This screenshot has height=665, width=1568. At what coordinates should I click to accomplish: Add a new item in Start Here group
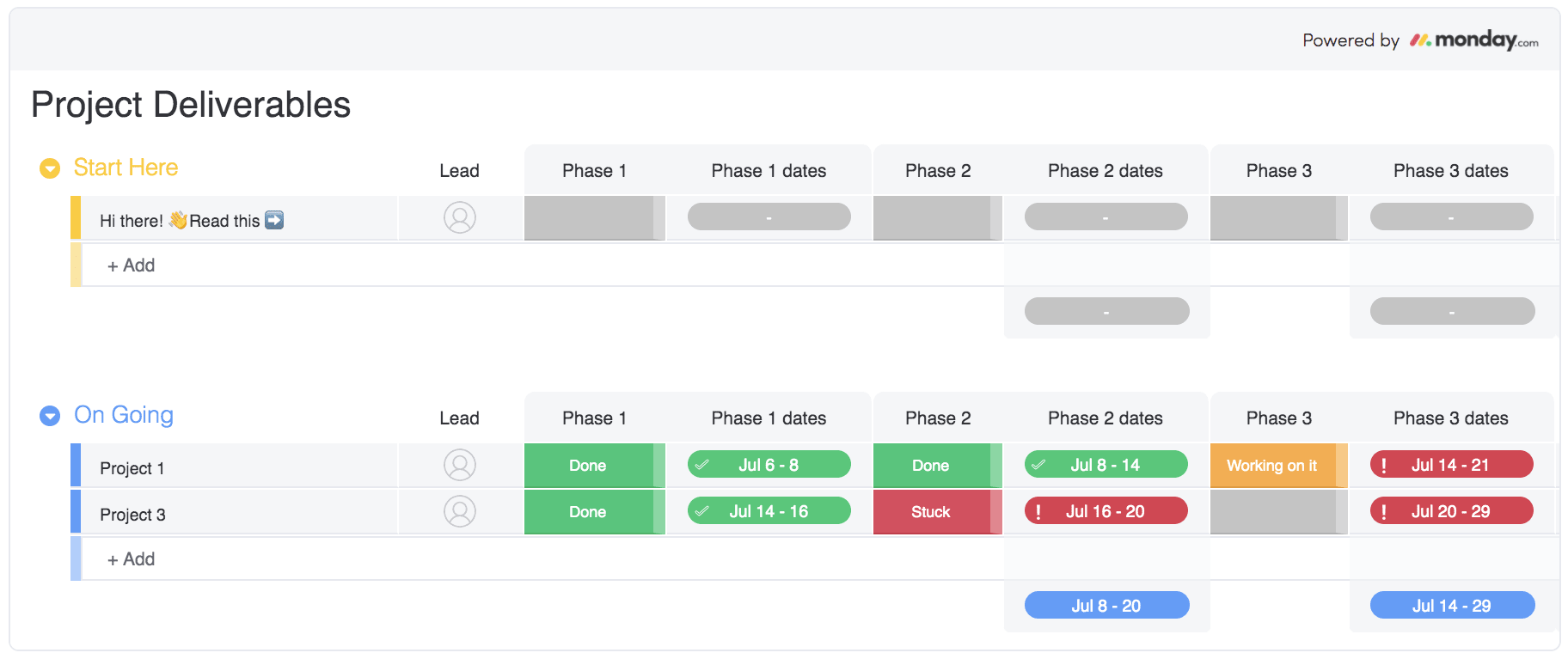click(131, 265)
